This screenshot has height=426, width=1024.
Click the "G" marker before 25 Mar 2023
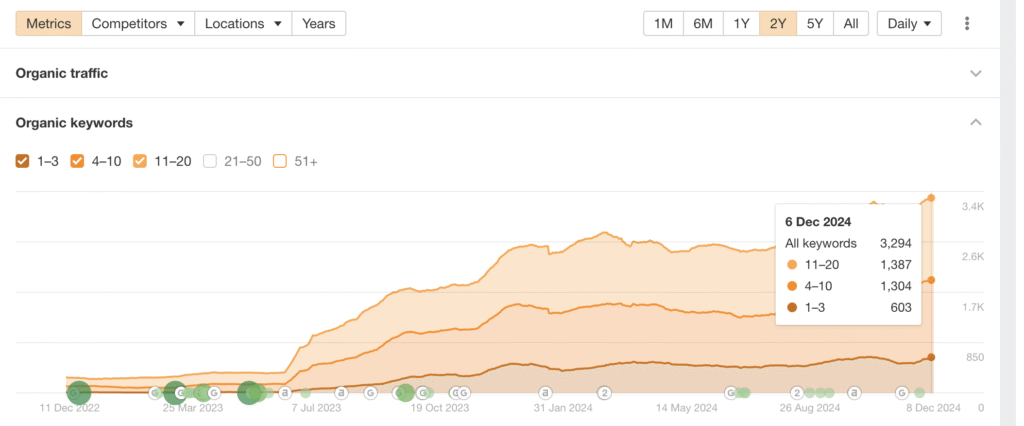(156, 393)
